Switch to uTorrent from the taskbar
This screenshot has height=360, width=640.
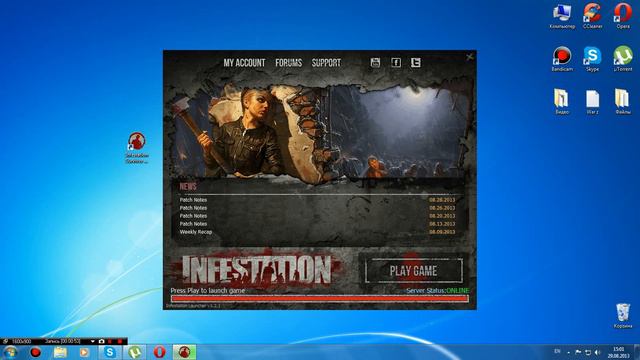[x=134, y=352]
